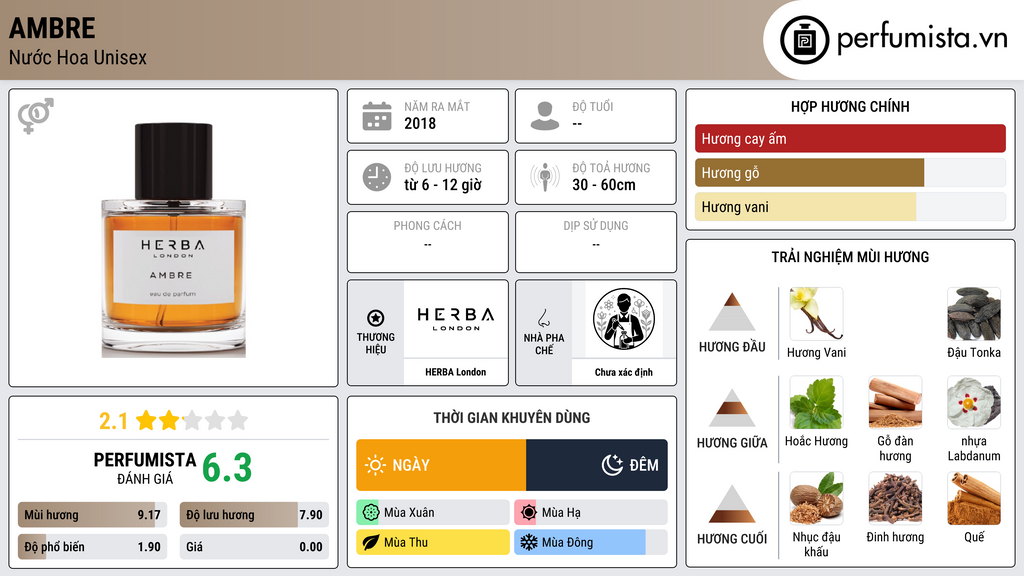Click the leaf icon for Mùa Thu

tap(370, 542)
